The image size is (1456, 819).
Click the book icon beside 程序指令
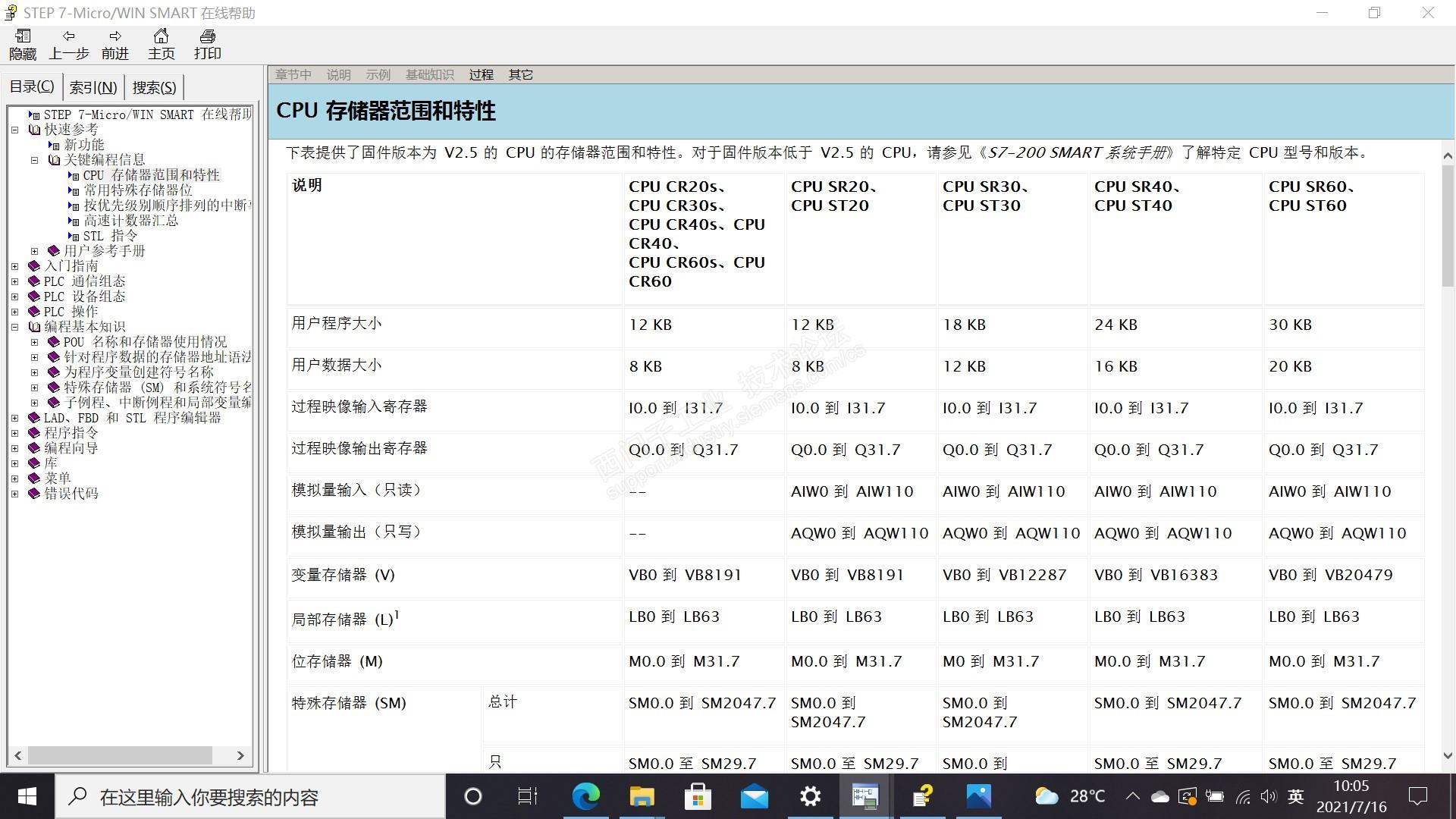34,433
